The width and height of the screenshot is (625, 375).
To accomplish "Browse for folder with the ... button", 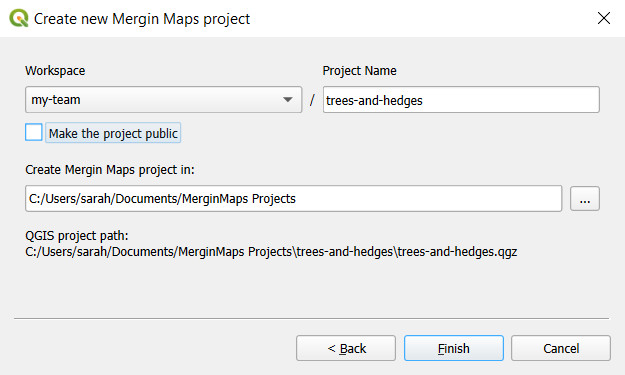I will [x=585, y=198].
